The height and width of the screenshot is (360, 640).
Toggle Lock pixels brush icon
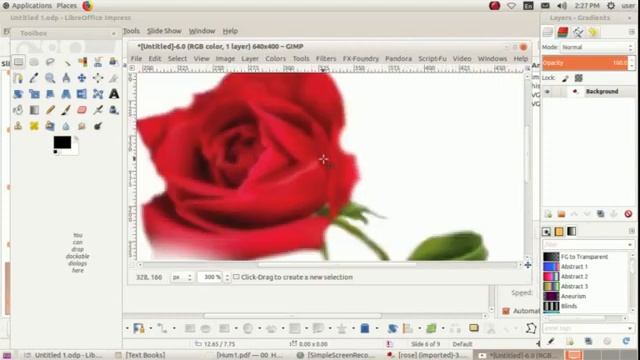coord(565,78)
